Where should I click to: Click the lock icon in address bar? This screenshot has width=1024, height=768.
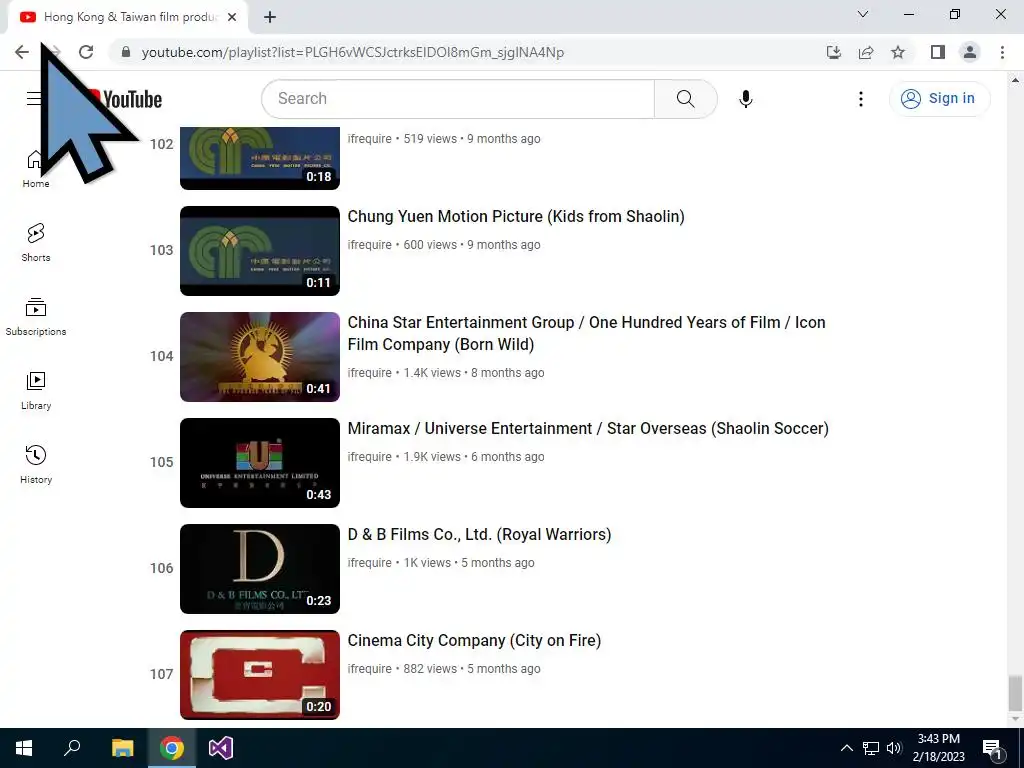(x=125, y=52)
